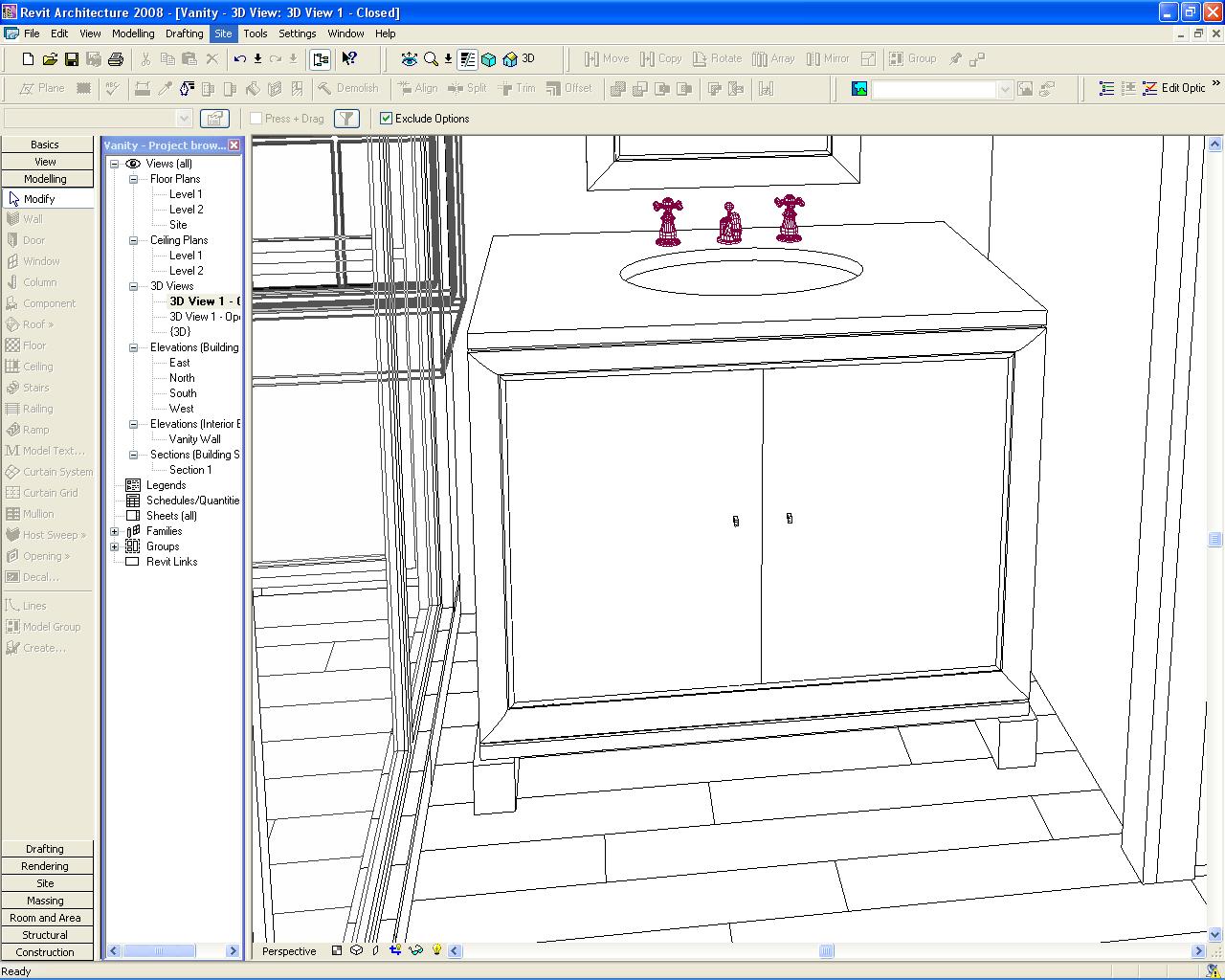Expand the Groups node in project browser
This screenshot has height=980, width=1225.
pyautogui.click(x=115, y=546)
